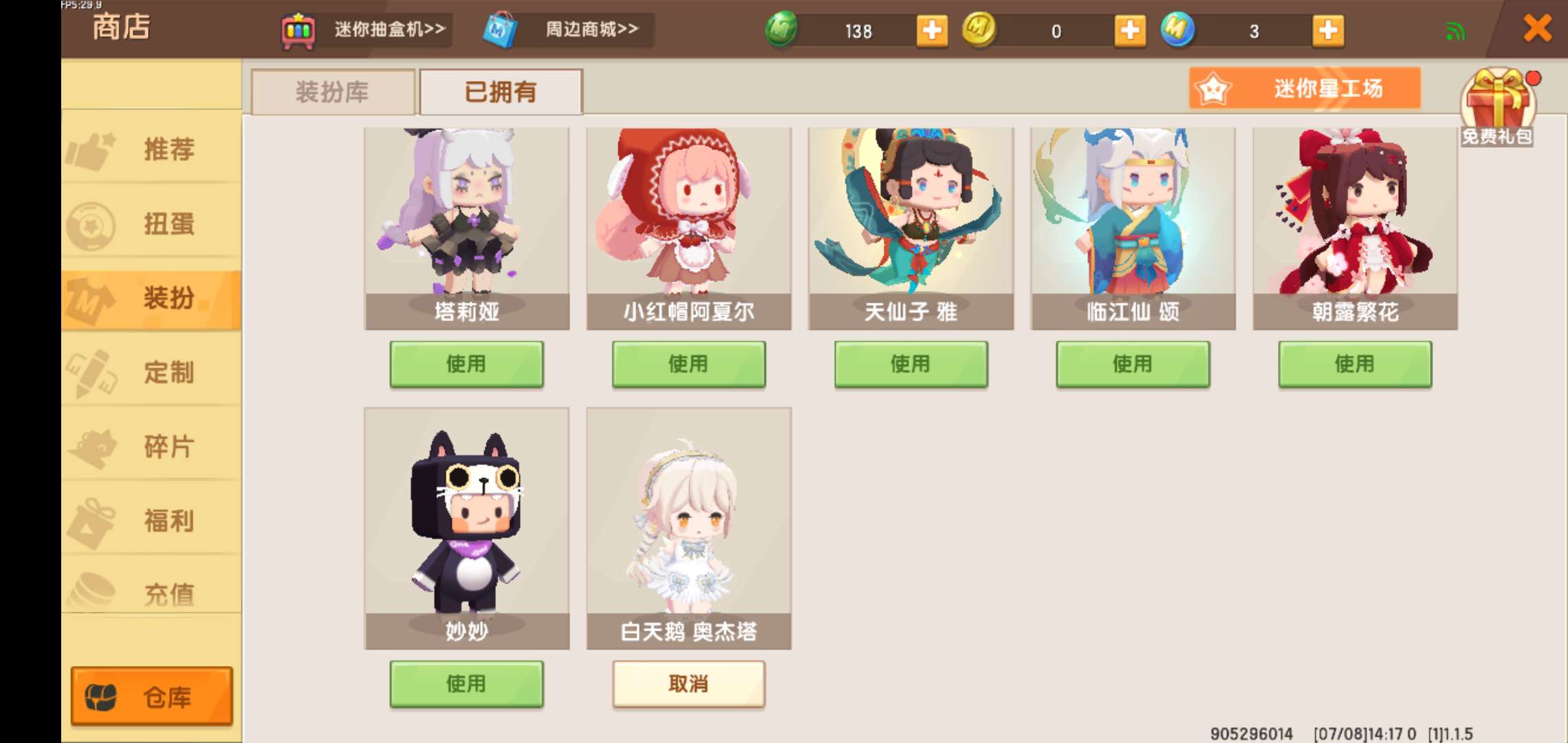Image resolution: width=1568 pixels, height=743 pixels.
Task: Open the 免费礼包 free gift box
Action: click(1499, 107)
